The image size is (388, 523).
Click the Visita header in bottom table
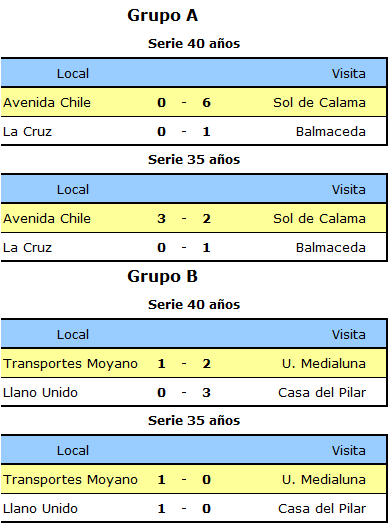pyautogui.click(x=349, y=451)
